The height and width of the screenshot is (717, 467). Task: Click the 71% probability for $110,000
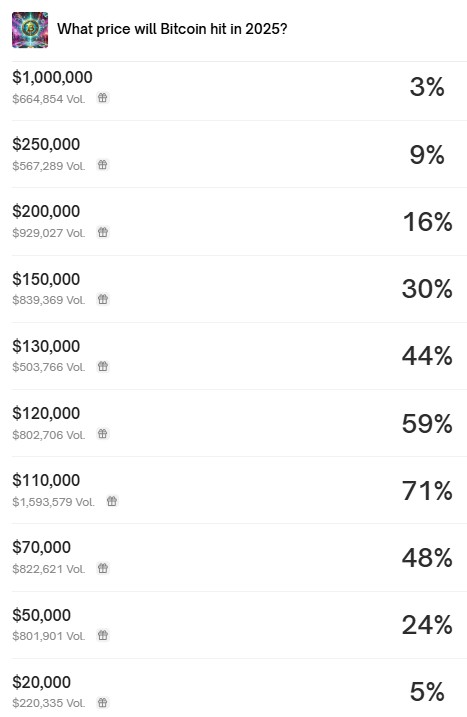pos(427,491)
